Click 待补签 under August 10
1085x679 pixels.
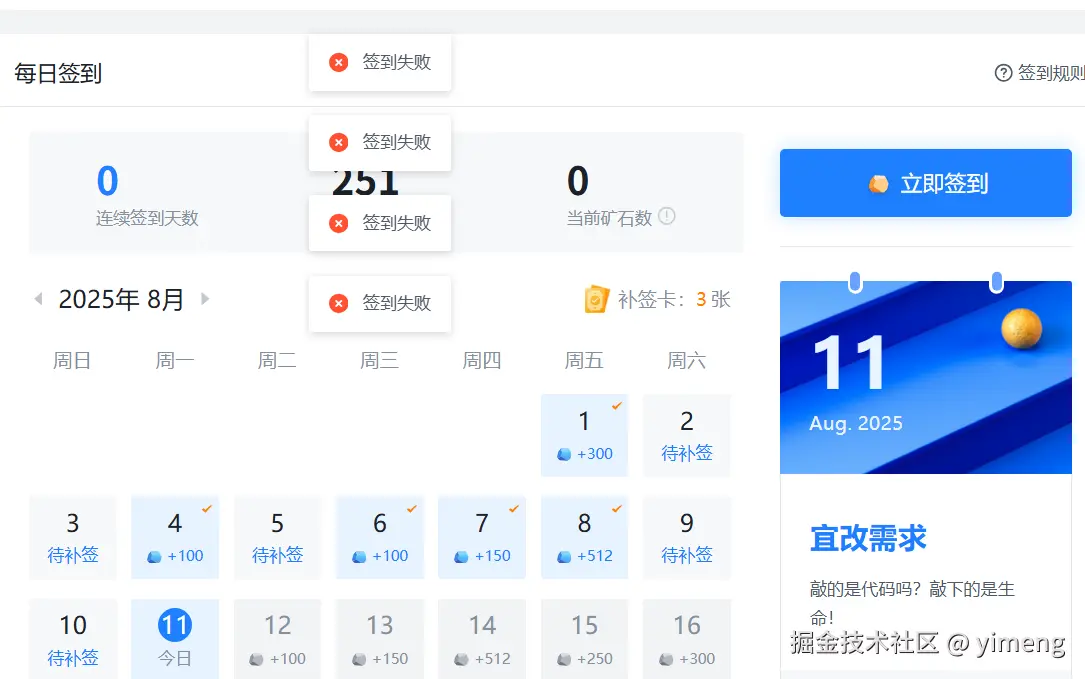[x=73, y=658]
